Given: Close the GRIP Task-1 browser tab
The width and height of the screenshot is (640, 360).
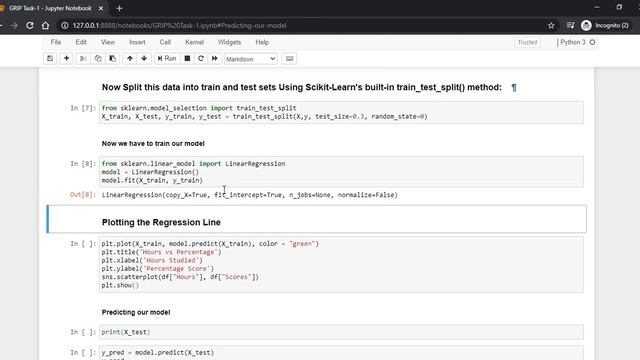Looking at the screenshot, I should pyautogui.click(x=101, y=8).
